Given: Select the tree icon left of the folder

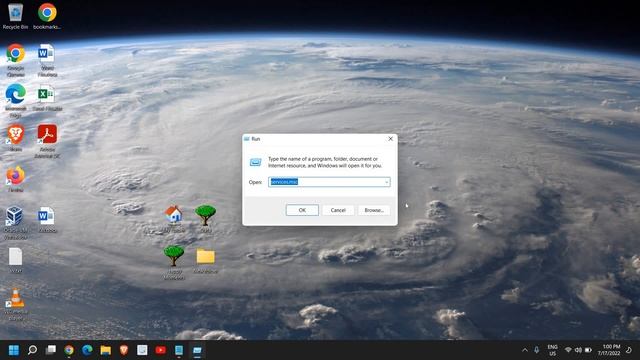Looking at the screenshot, I should click(174, 262).
